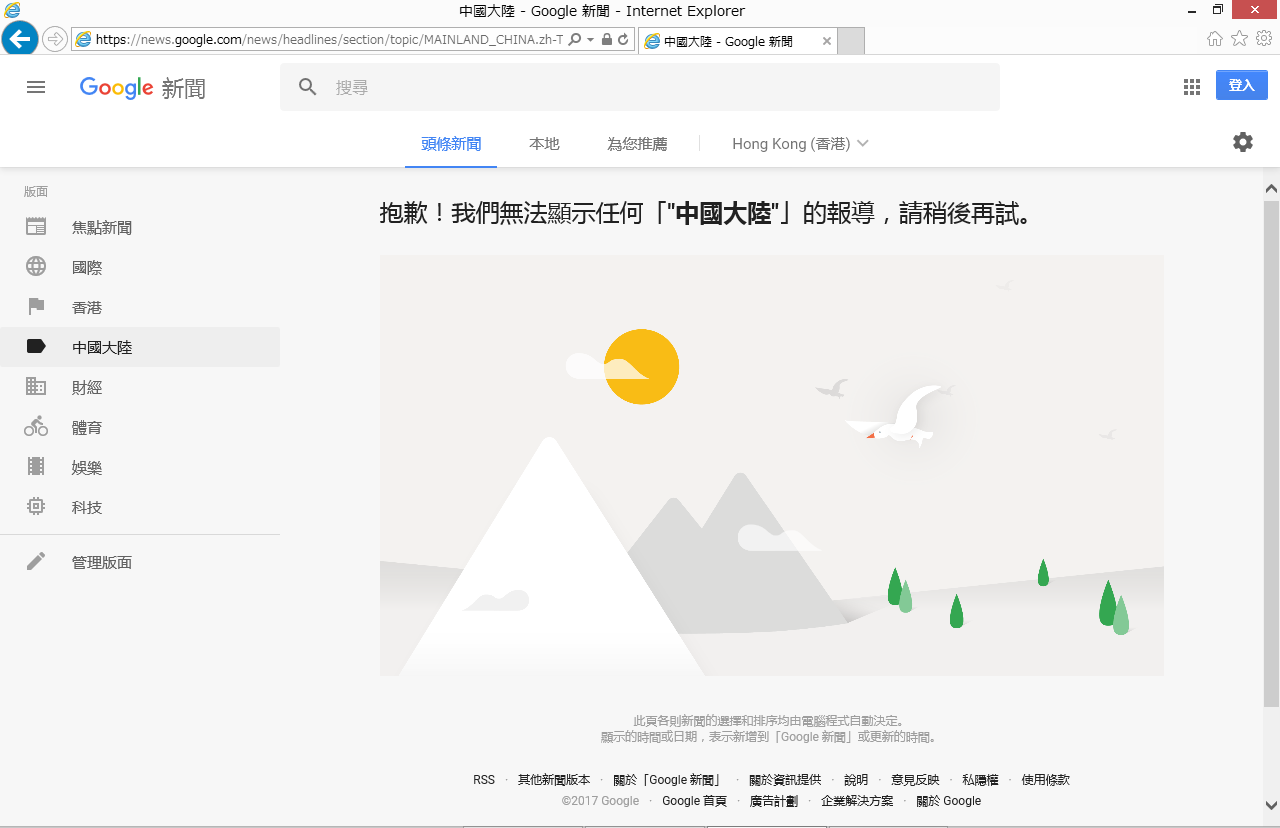Switch to the 頭條新聞 tab
The width and height of the screenshot is (1280, 828).
click(451, 144)
